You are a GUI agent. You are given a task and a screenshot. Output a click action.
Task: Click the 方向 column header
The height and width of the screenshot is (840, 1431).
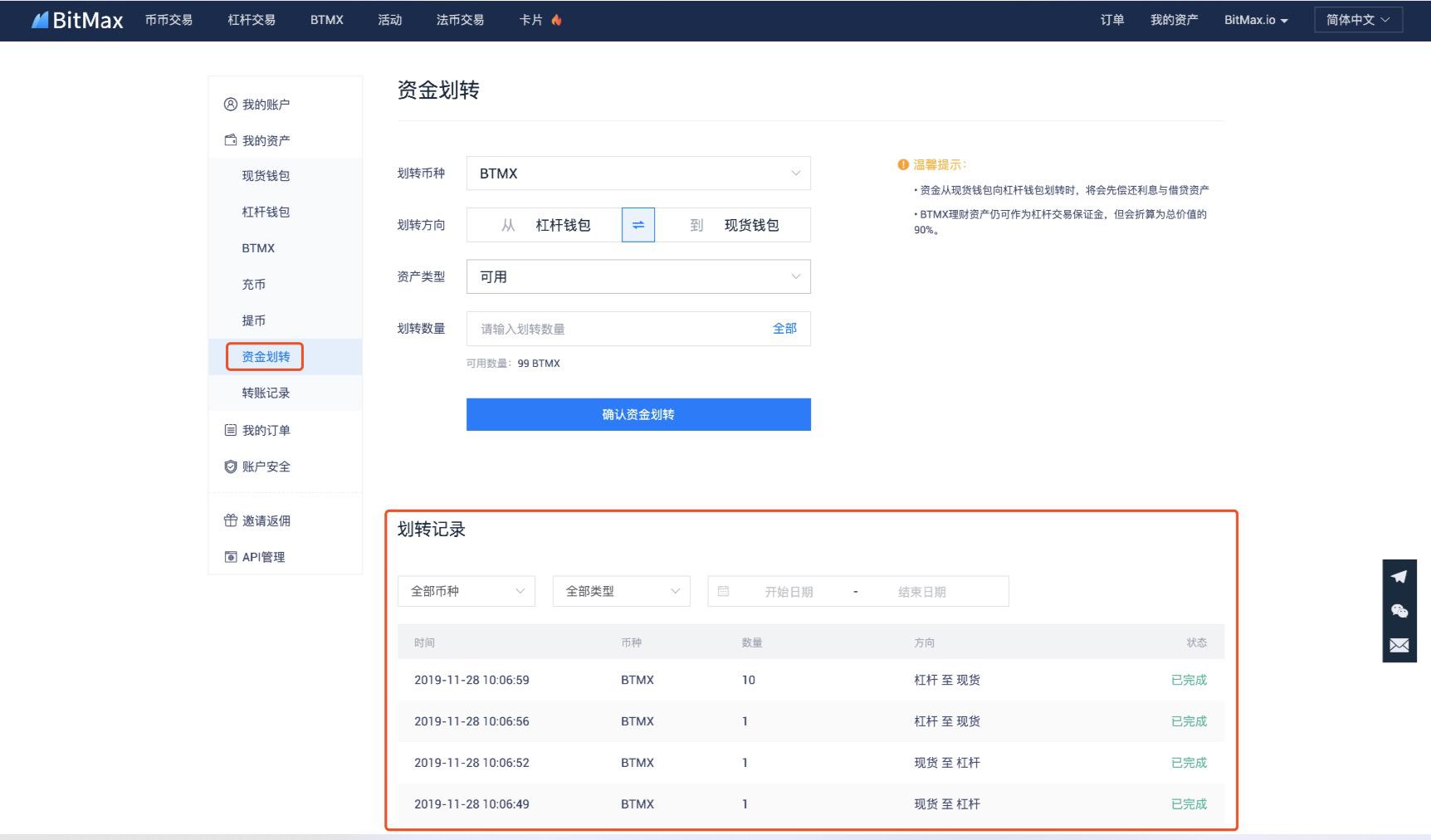click(x=924, y=642)
